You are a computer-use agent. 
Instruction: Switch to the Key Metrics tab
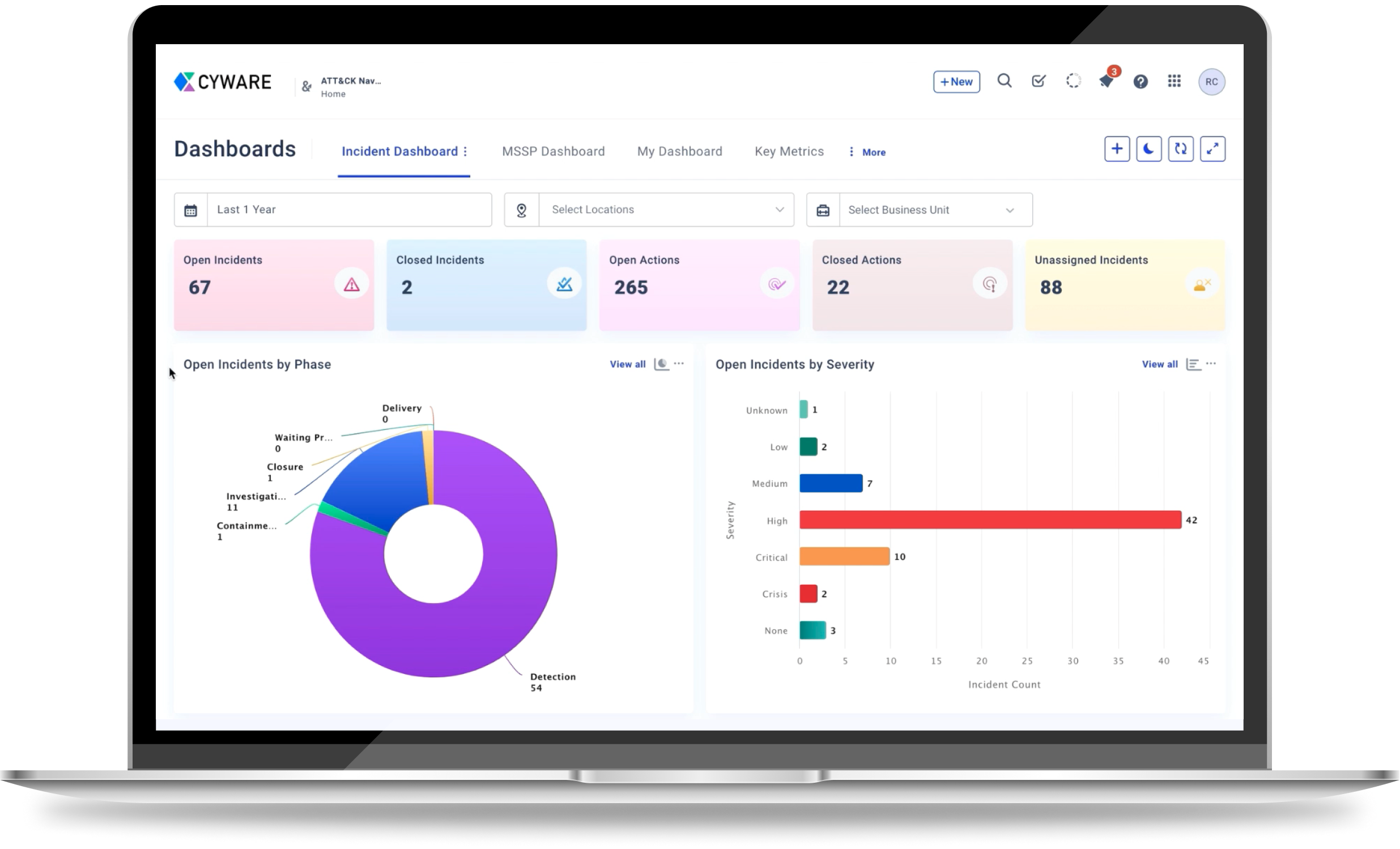tap(789, 152)
